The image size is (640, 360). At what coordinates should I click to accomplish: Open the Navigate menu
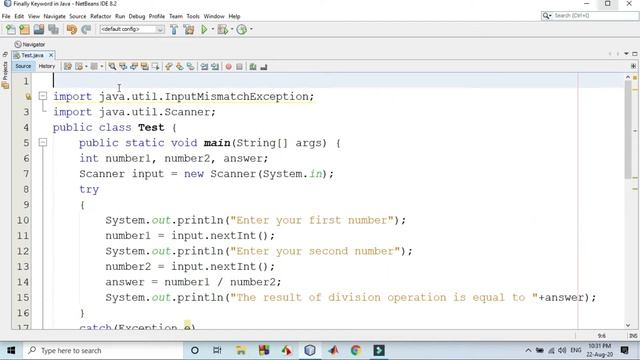[x=55, y=16]
